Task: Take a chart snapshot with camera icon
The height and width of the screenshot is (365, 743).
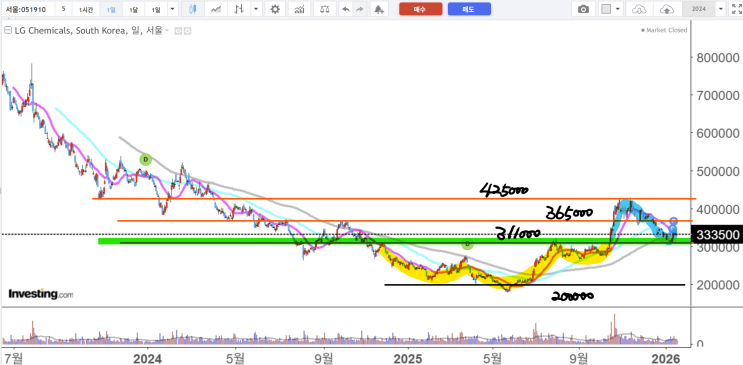Action: (x=584, y=9)
